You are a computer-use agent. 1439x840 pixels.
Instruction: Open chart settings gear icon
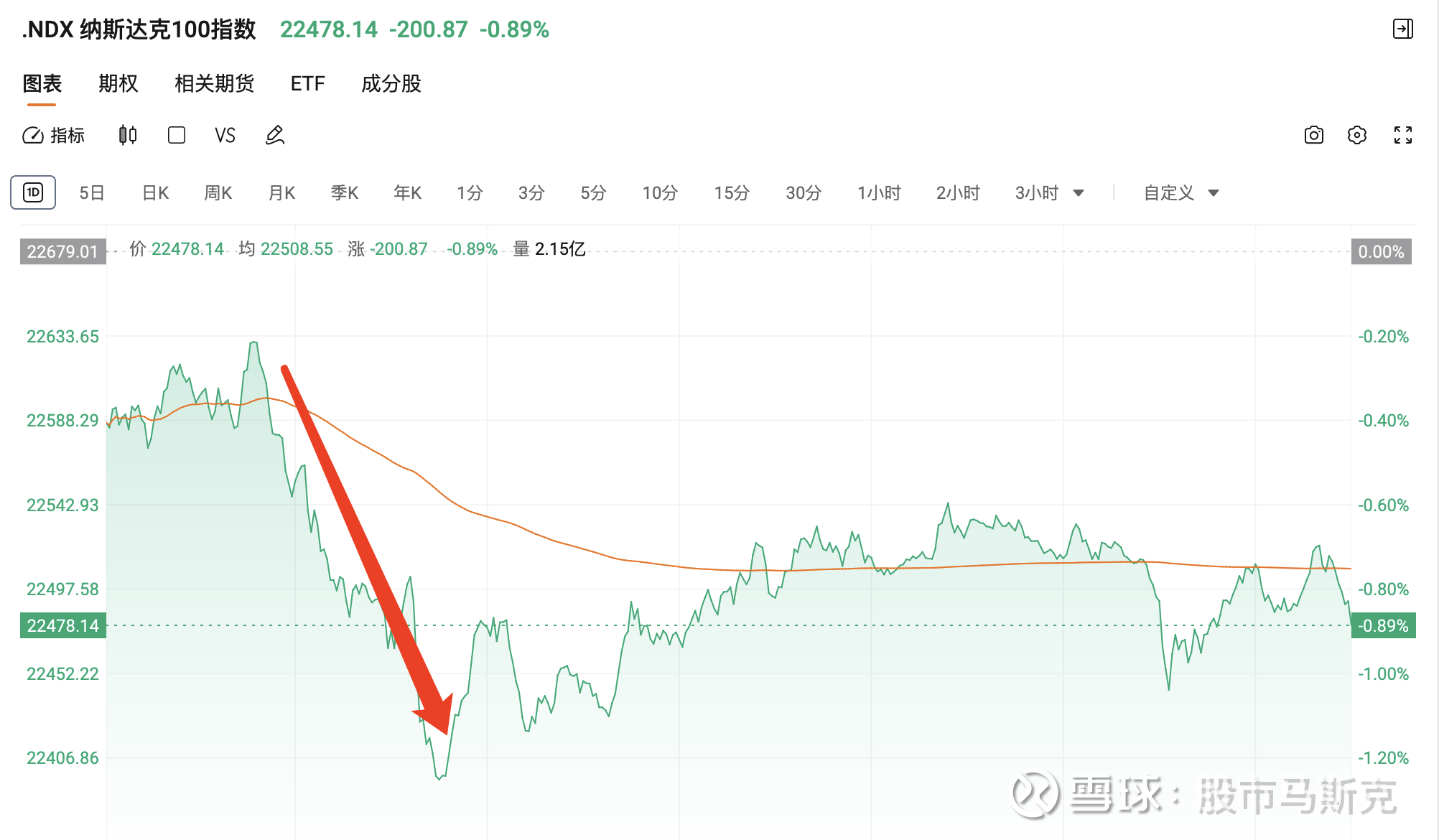coord(1357,135)
